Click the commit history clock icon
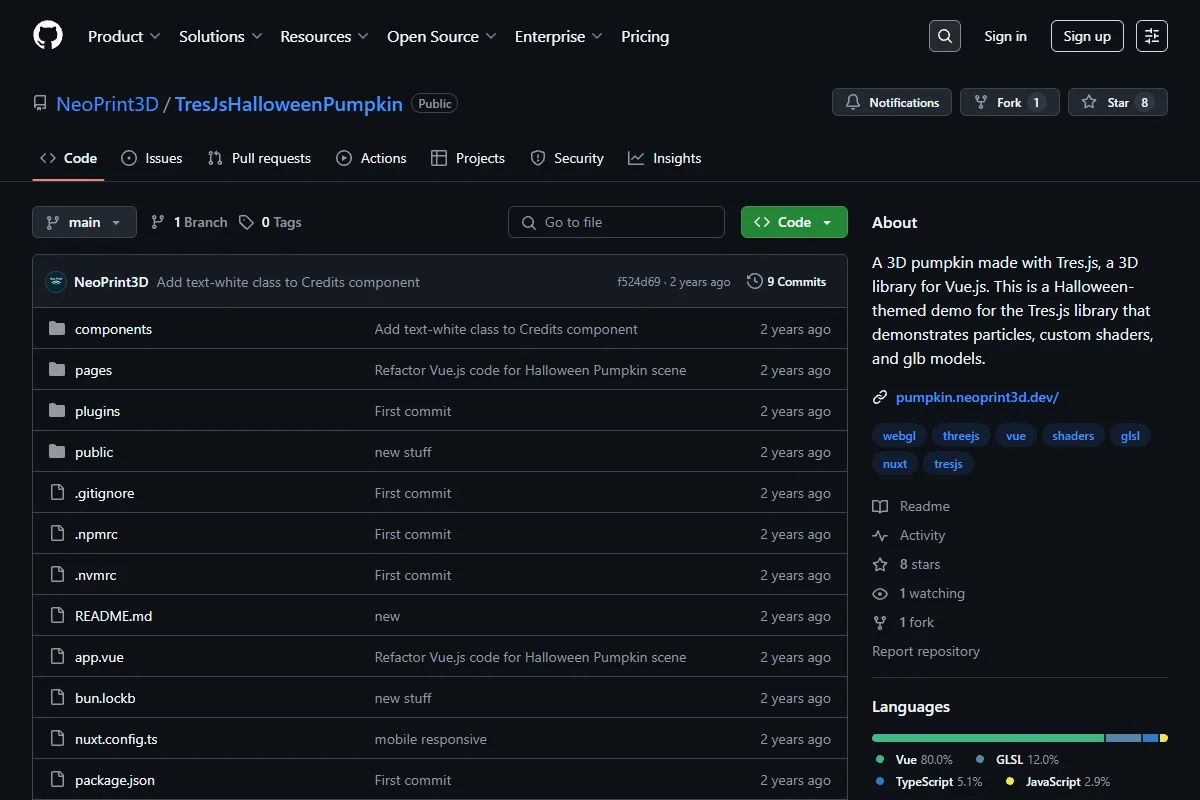 click(755, 282)
